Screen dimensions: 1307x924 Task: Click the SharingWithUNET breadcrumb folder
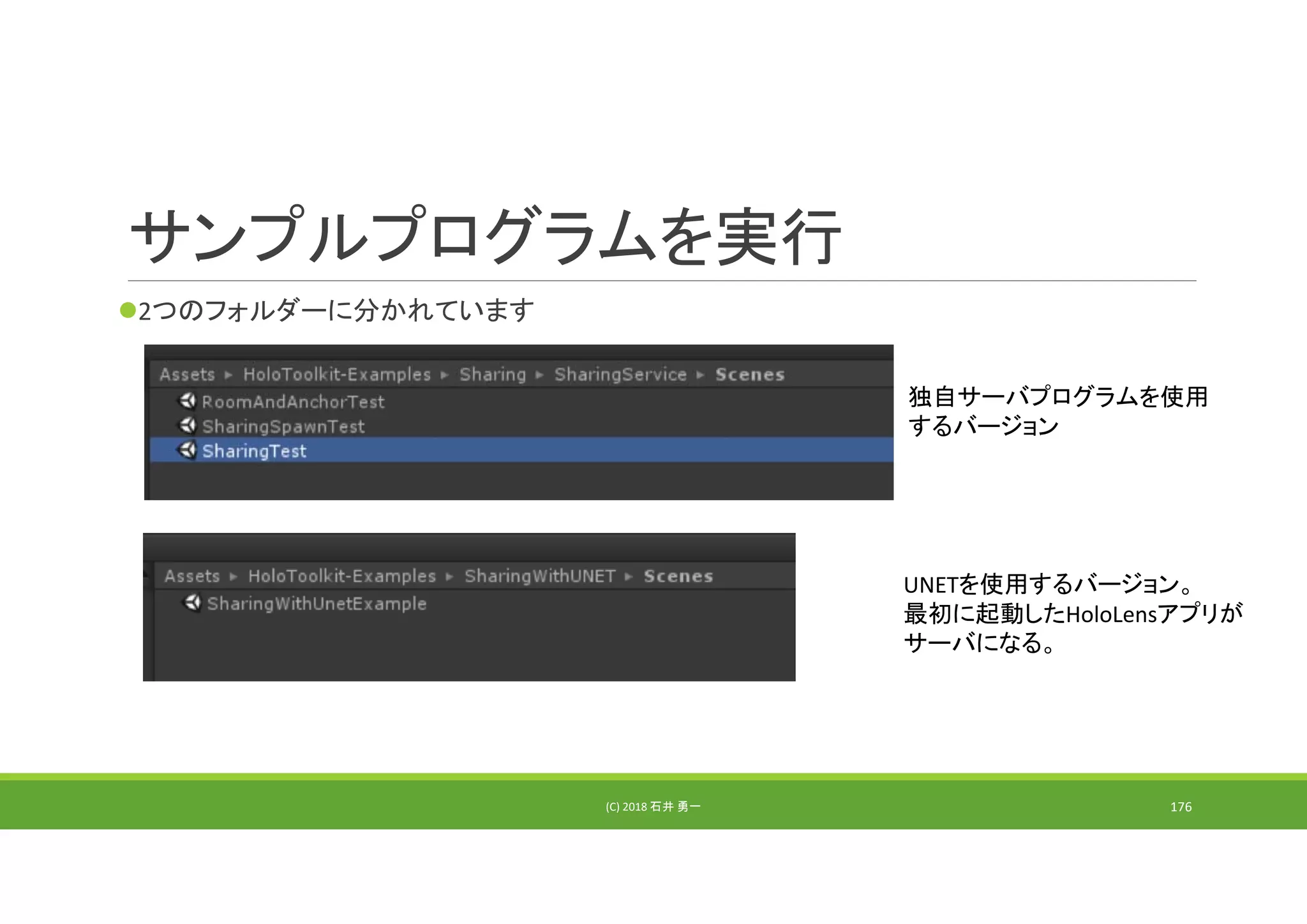(540, 576)
